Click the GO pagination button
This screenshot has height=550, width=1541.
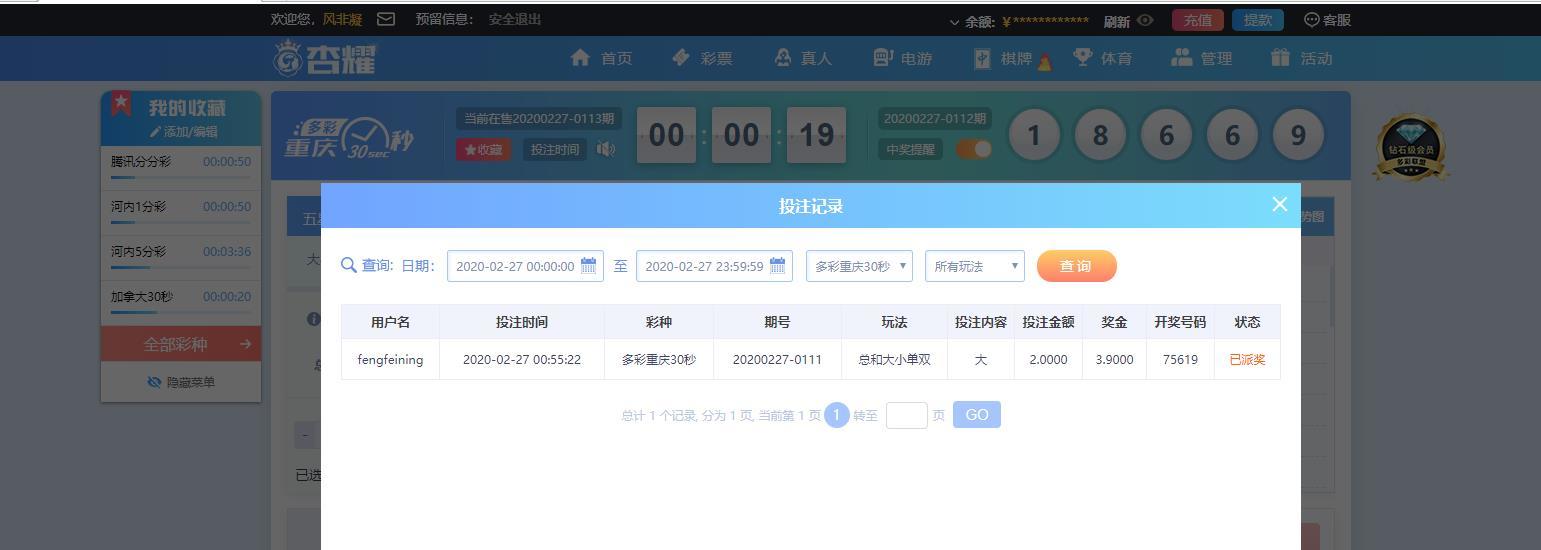(977, 415)
